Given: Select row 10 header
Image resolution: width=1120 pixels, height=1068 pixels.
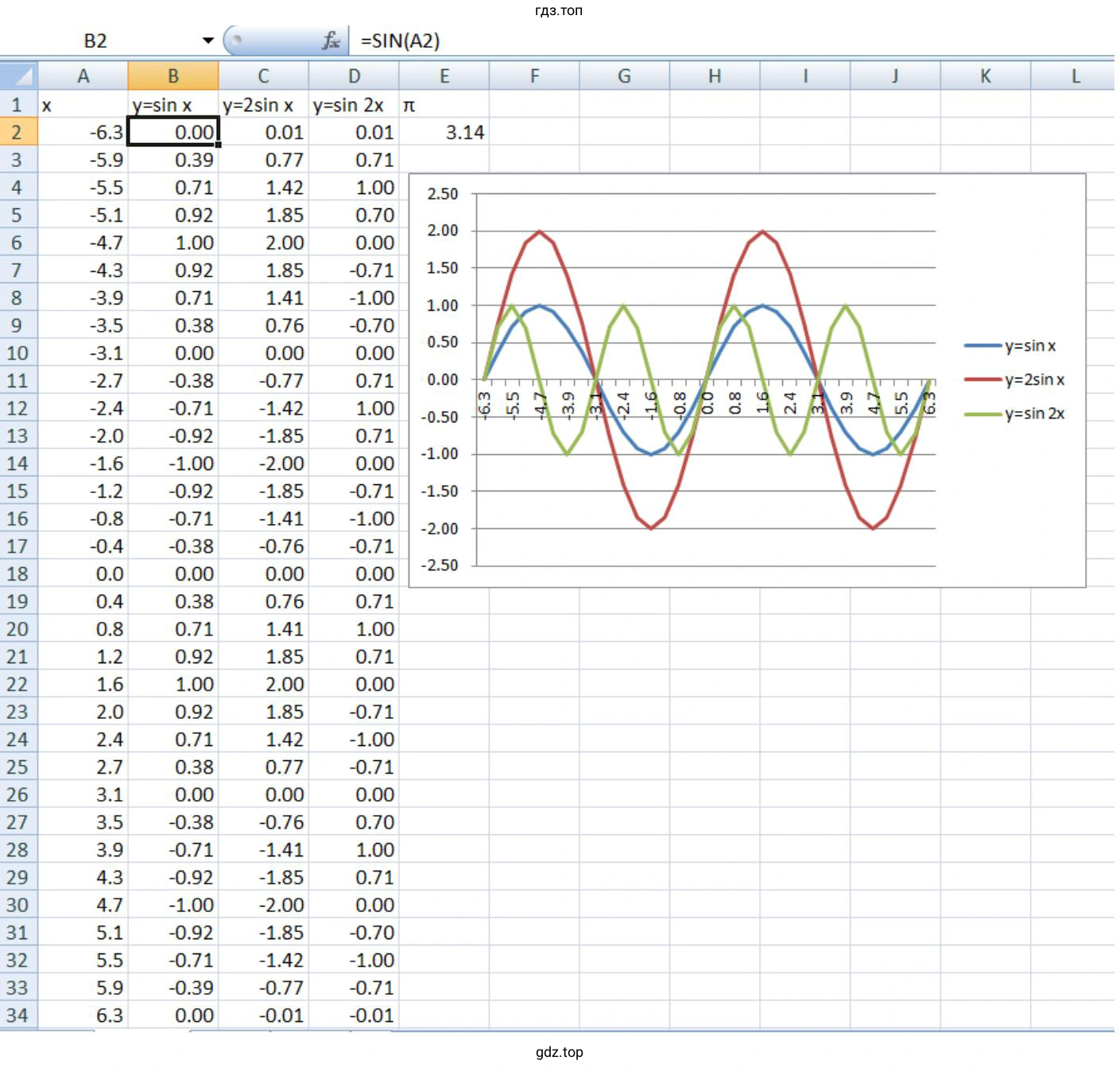Looking at the screenshot, I should click(18, 353).
